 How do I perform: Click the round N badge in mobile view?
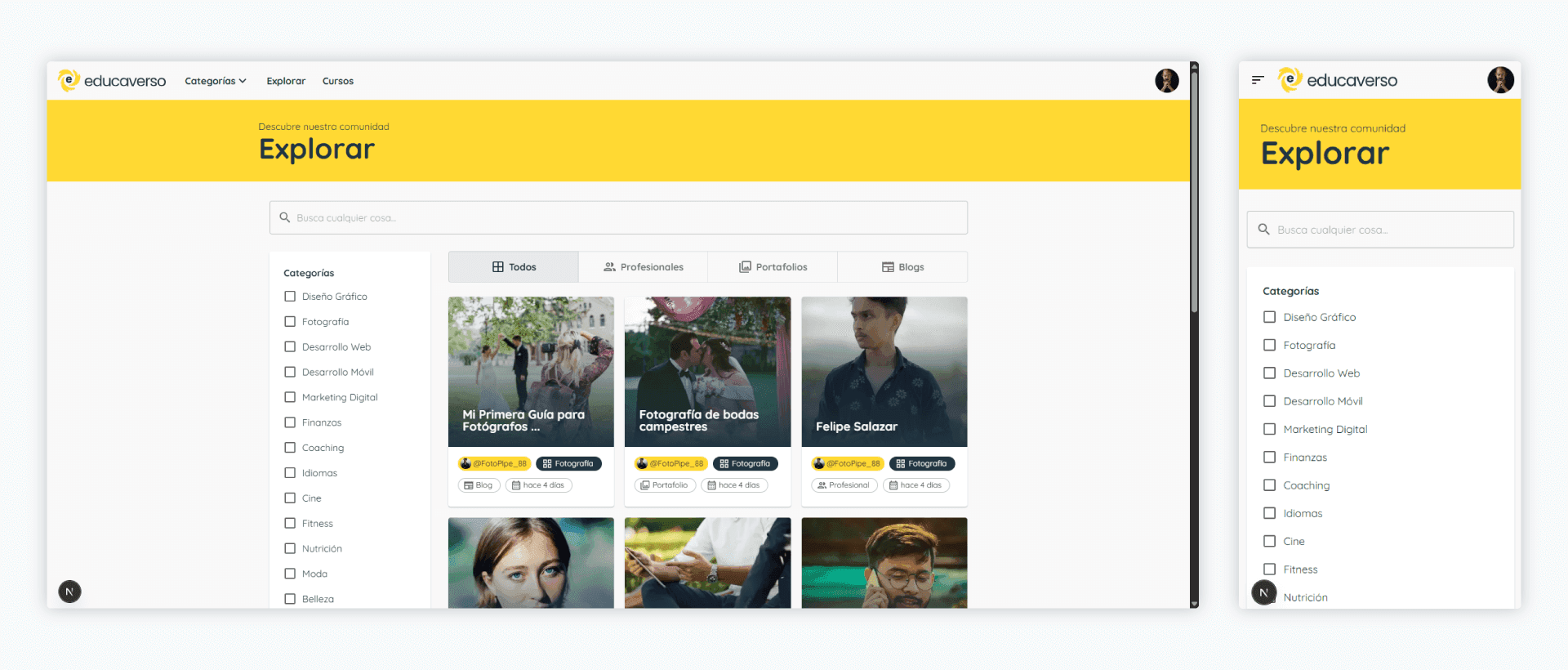(1263, 592)
